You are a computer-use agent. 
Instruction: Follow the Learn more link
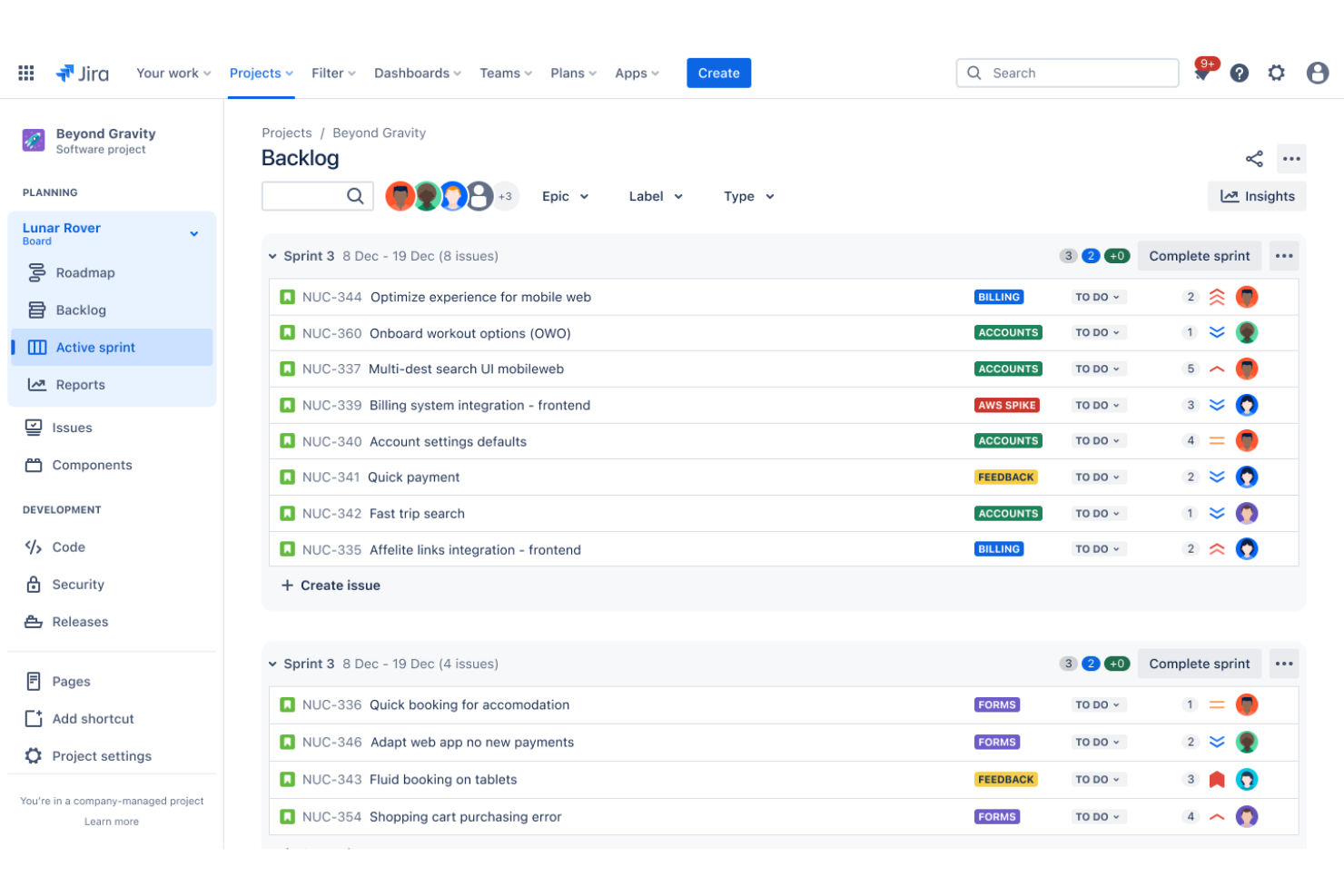112,822
